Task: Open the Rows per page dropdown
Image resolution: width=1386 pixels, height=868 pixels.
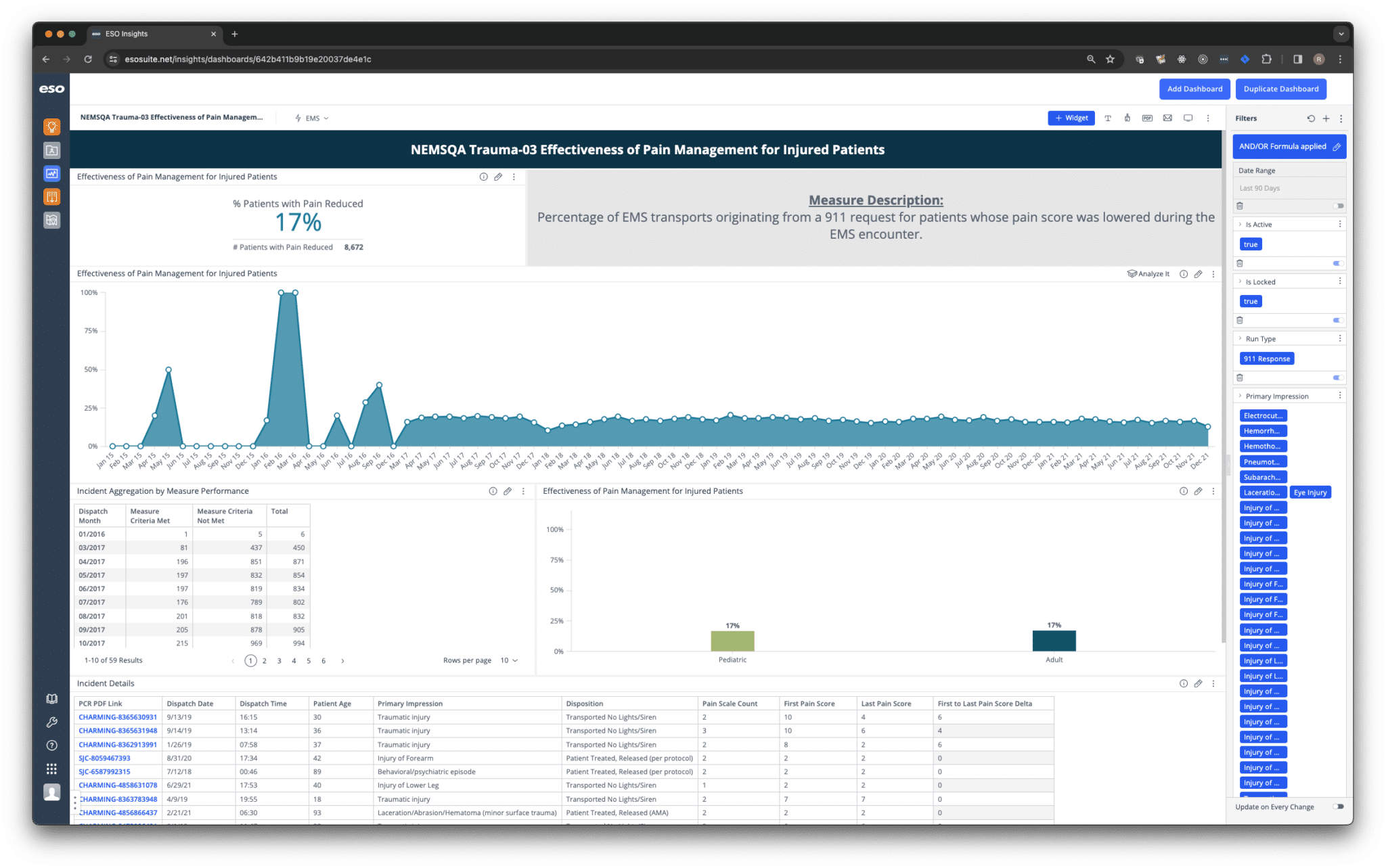Action: click(509, 660)
